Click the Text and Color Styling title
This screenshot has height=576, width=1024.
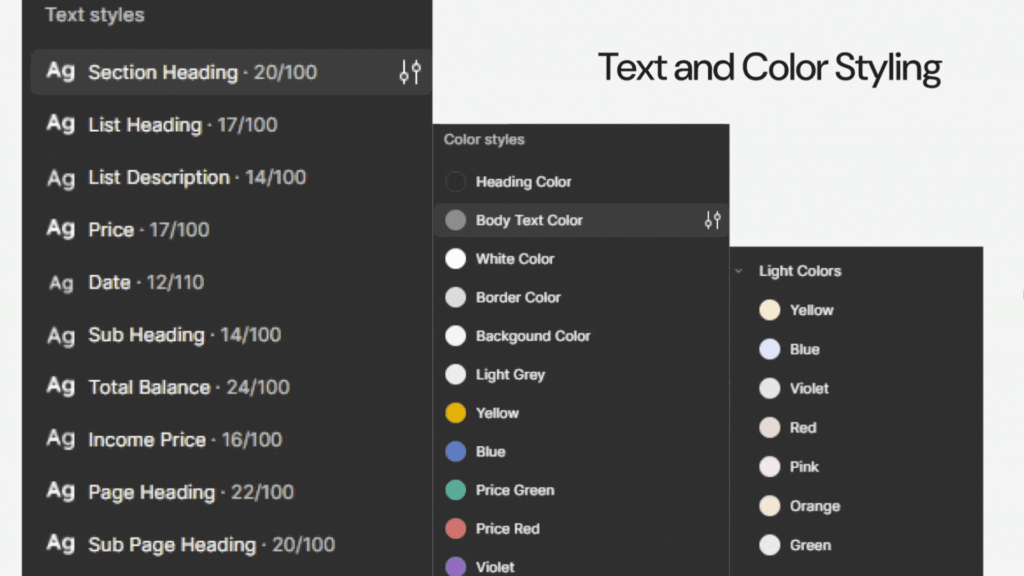[x=769, y=68]
